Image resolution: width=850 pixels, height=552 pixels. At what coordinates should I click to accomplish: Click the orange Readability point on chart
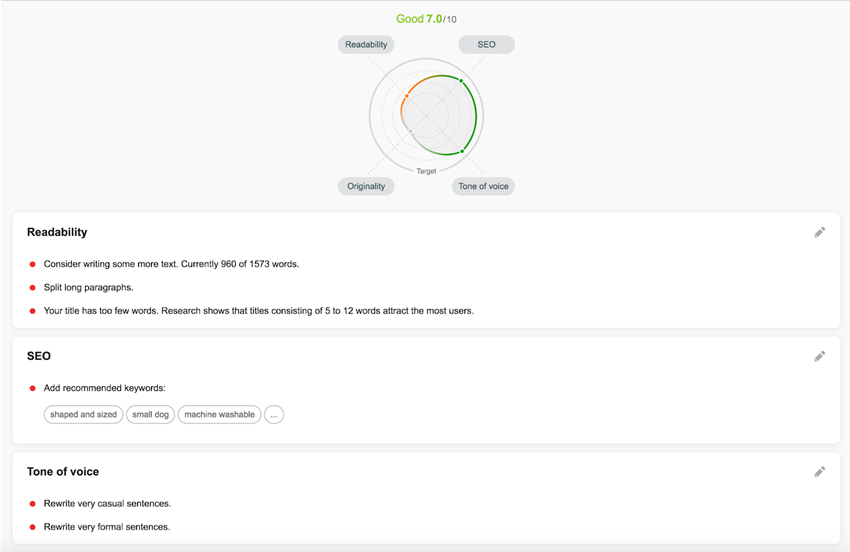pos(406,96)
